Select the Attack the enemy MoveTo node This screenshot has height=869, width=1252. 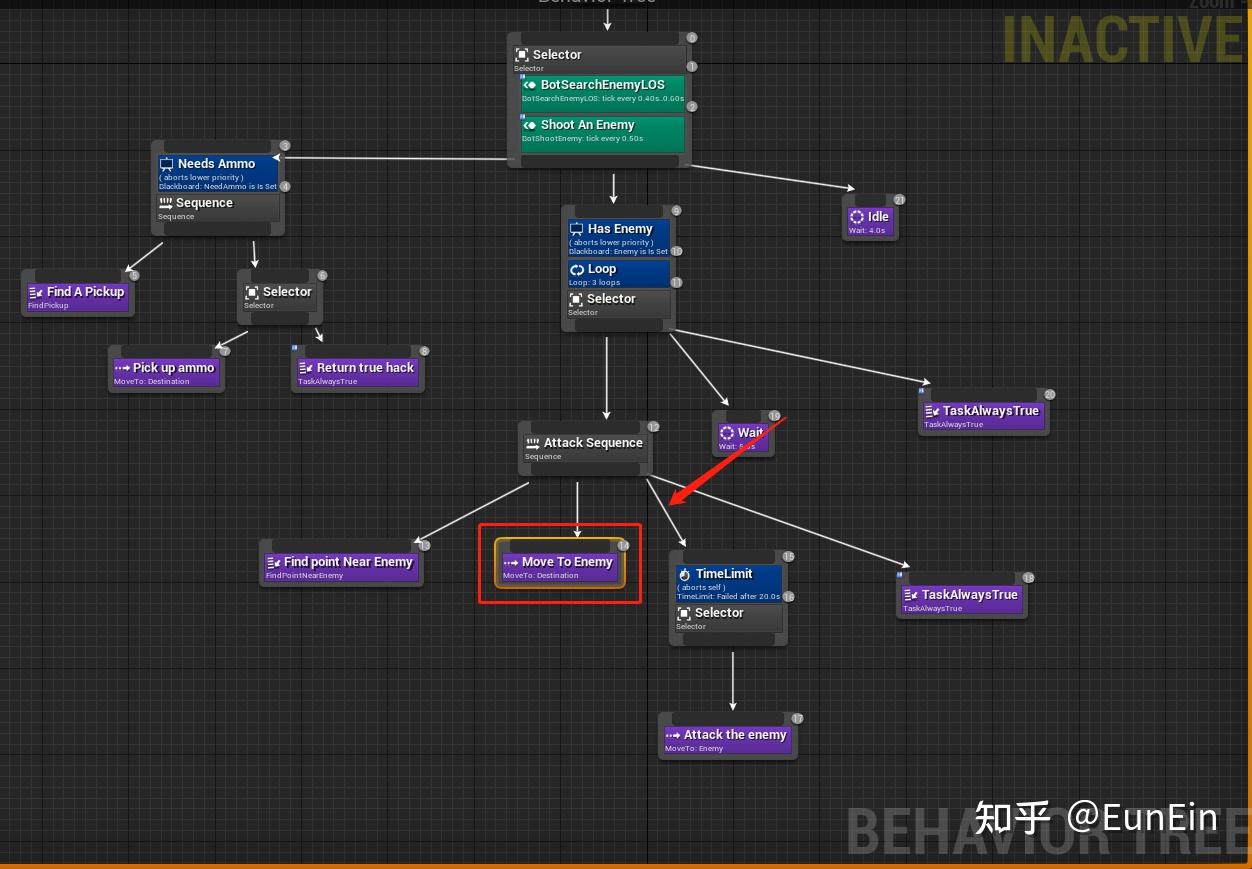[x=727, y=735]
